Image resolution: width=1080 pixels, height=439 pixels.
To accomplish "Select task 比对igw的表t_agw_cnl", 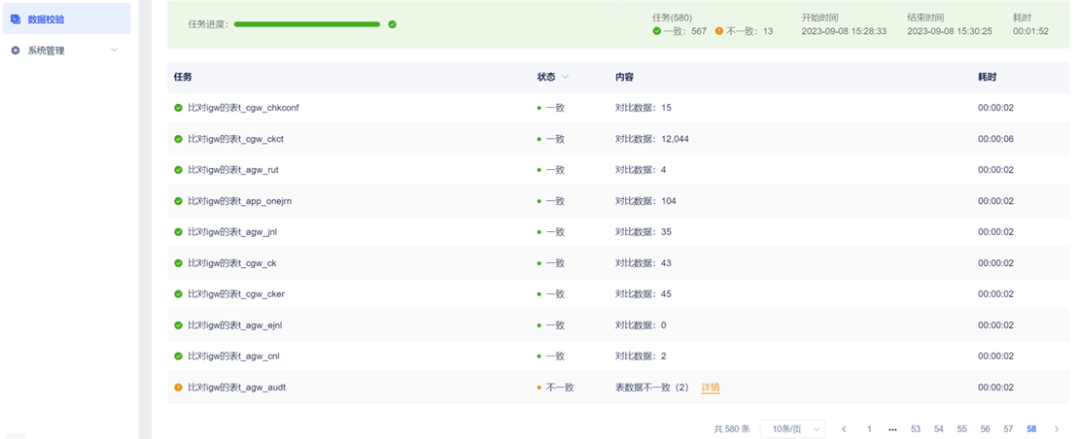I will tap(233, 356).
